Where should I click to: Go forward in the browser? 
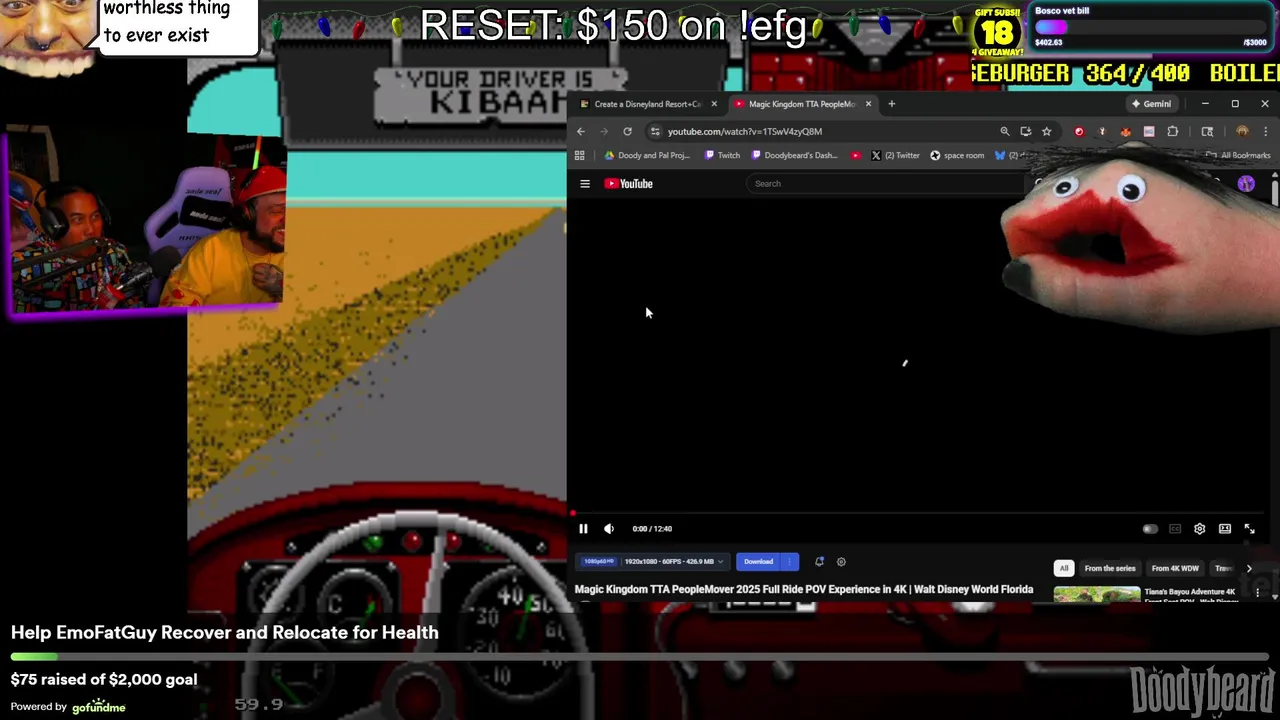(x=604, y=131)
